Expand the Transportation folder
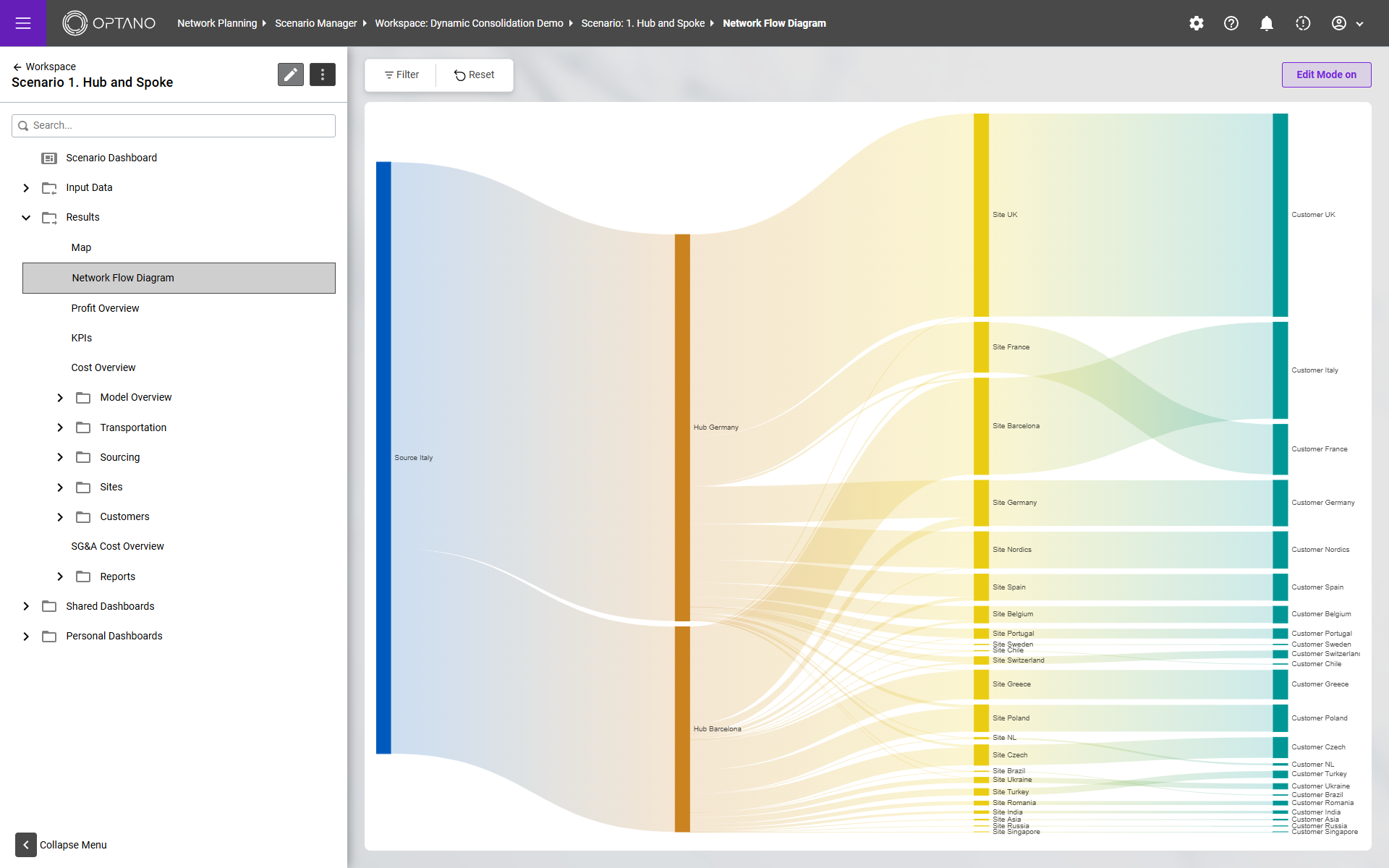Screen dimensions: 1389x868 click(x=60, y=427)
